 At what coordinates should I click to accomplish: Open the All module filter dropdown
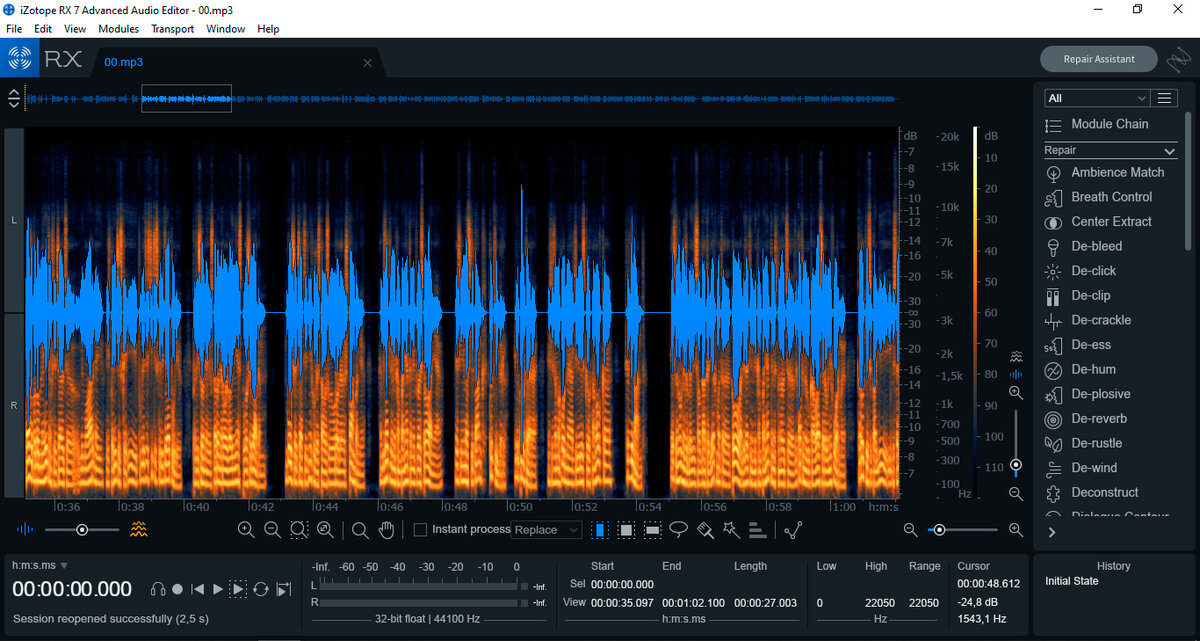coord(1097,98)
